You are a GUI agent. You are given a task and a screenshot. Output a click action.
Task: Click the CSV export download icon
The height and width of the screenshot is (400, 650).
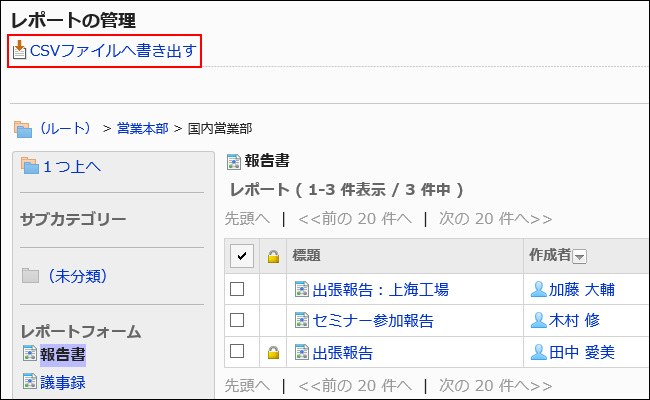(x=19, y=51)
